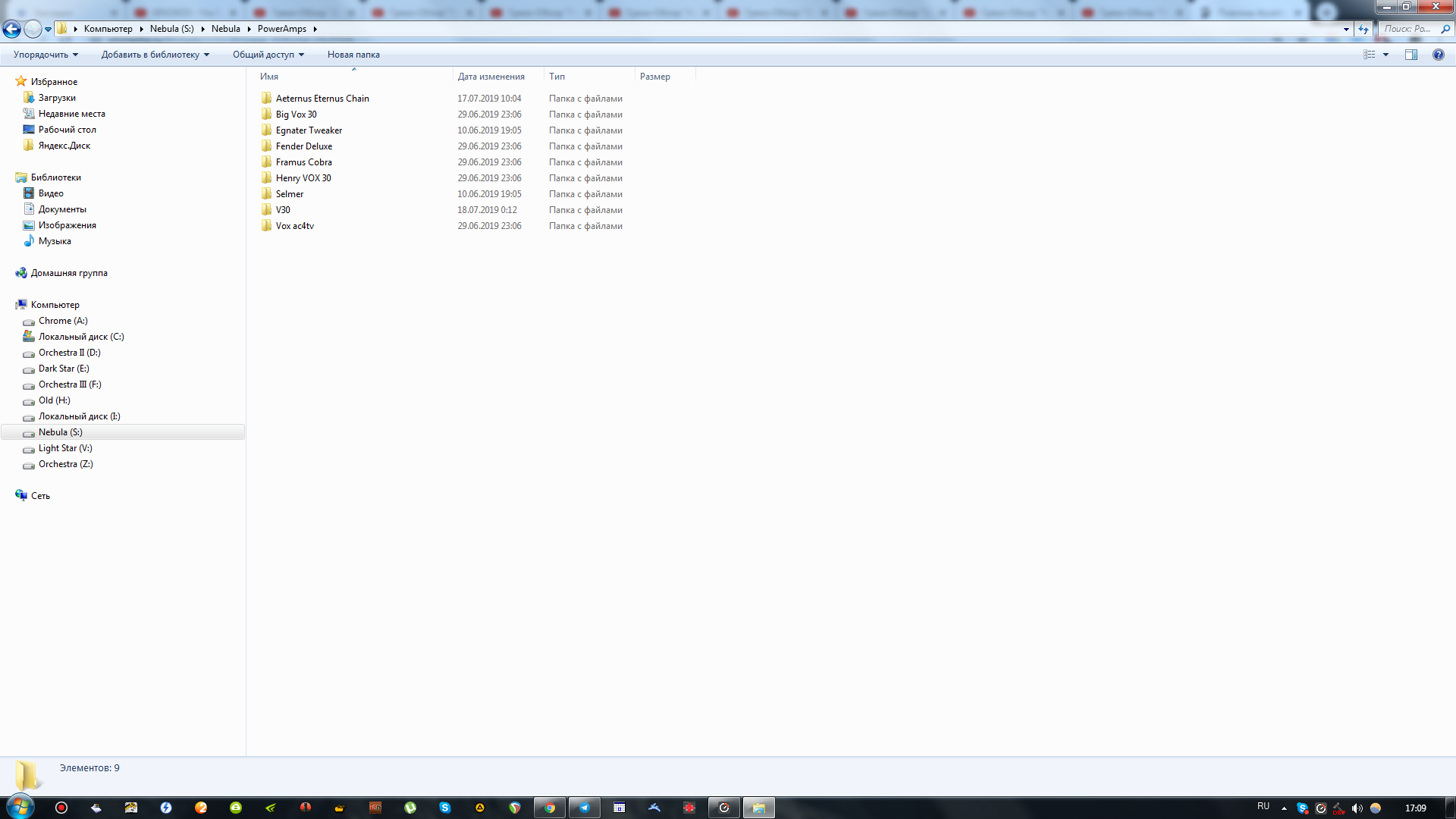Sort by Дата изменения column header
This screenshot has width=1456, height=819.
click(498, 77)
